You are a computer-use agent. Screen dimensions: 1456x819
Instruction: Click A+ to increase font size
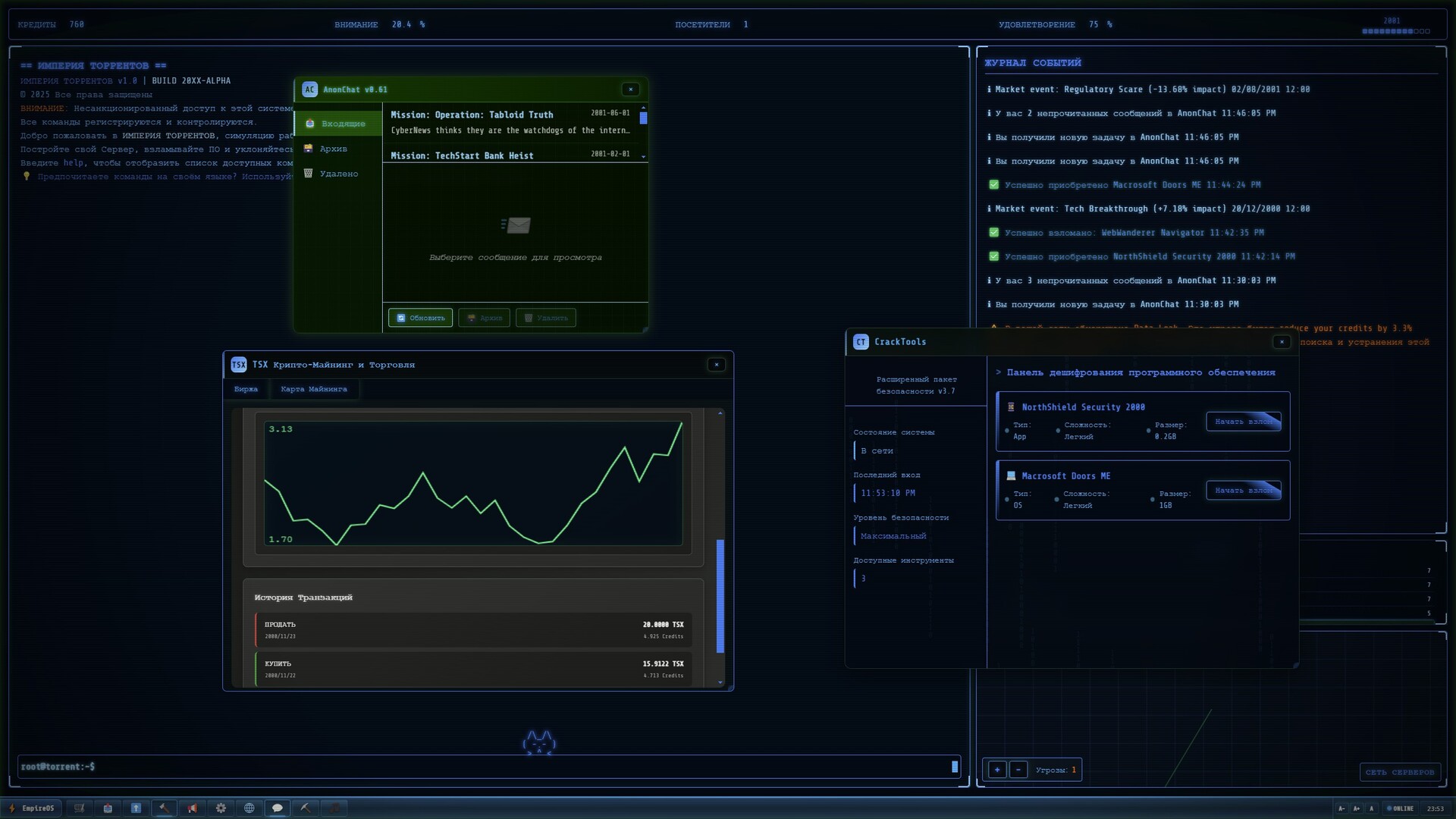tap(1356, 808)
